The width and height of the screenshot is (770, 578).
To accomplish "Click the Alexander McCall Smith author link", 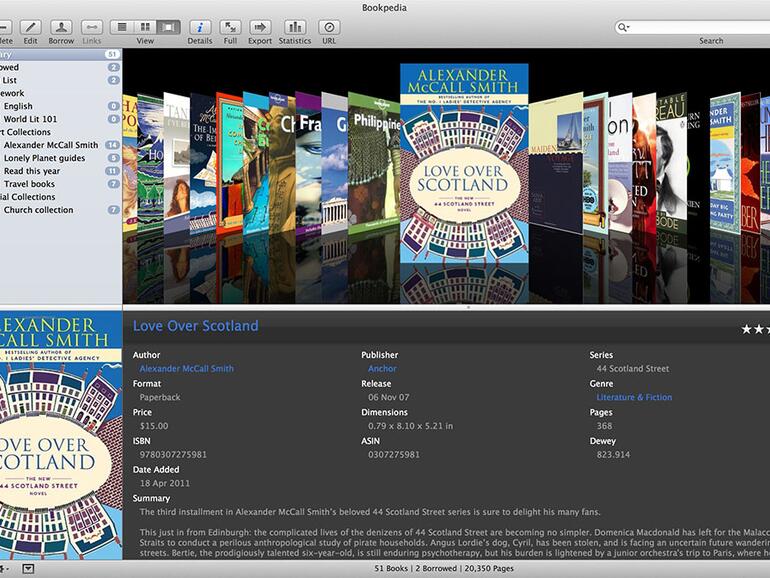I will click(x=187, y=368).
